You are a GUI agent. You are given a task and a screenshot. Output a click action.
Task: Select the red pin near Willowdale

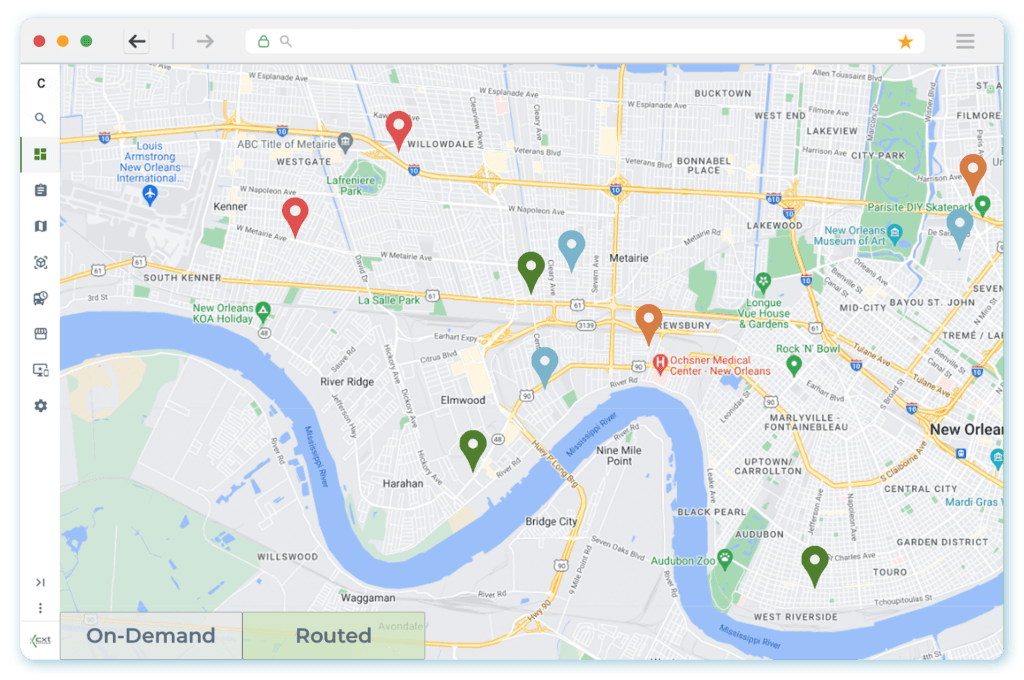tap(399, 129)
